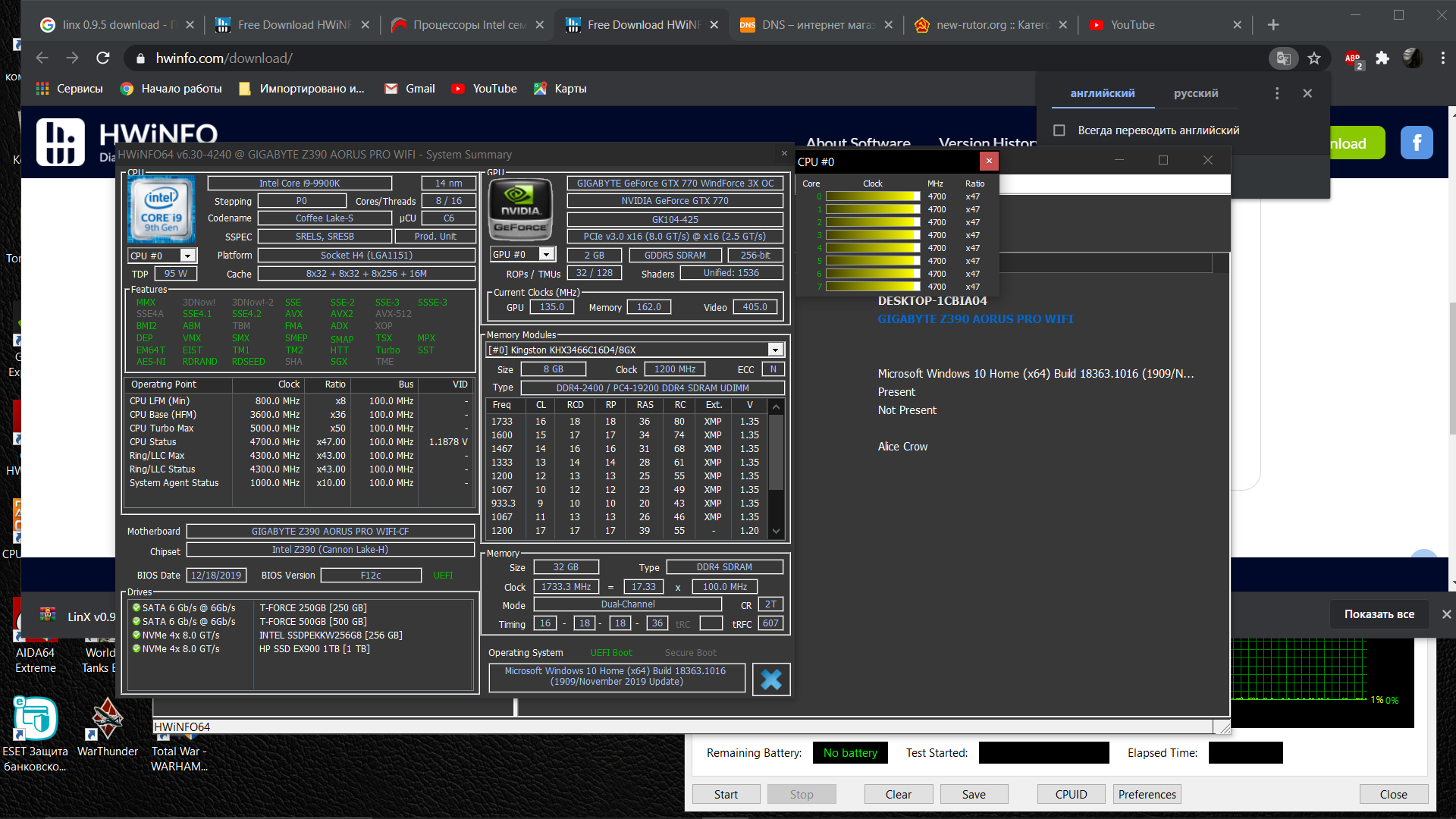The width and height of the screenshot is (1456, 819).
Task: Click the Google Translate icon in address bar
Action: (1283, 58)
